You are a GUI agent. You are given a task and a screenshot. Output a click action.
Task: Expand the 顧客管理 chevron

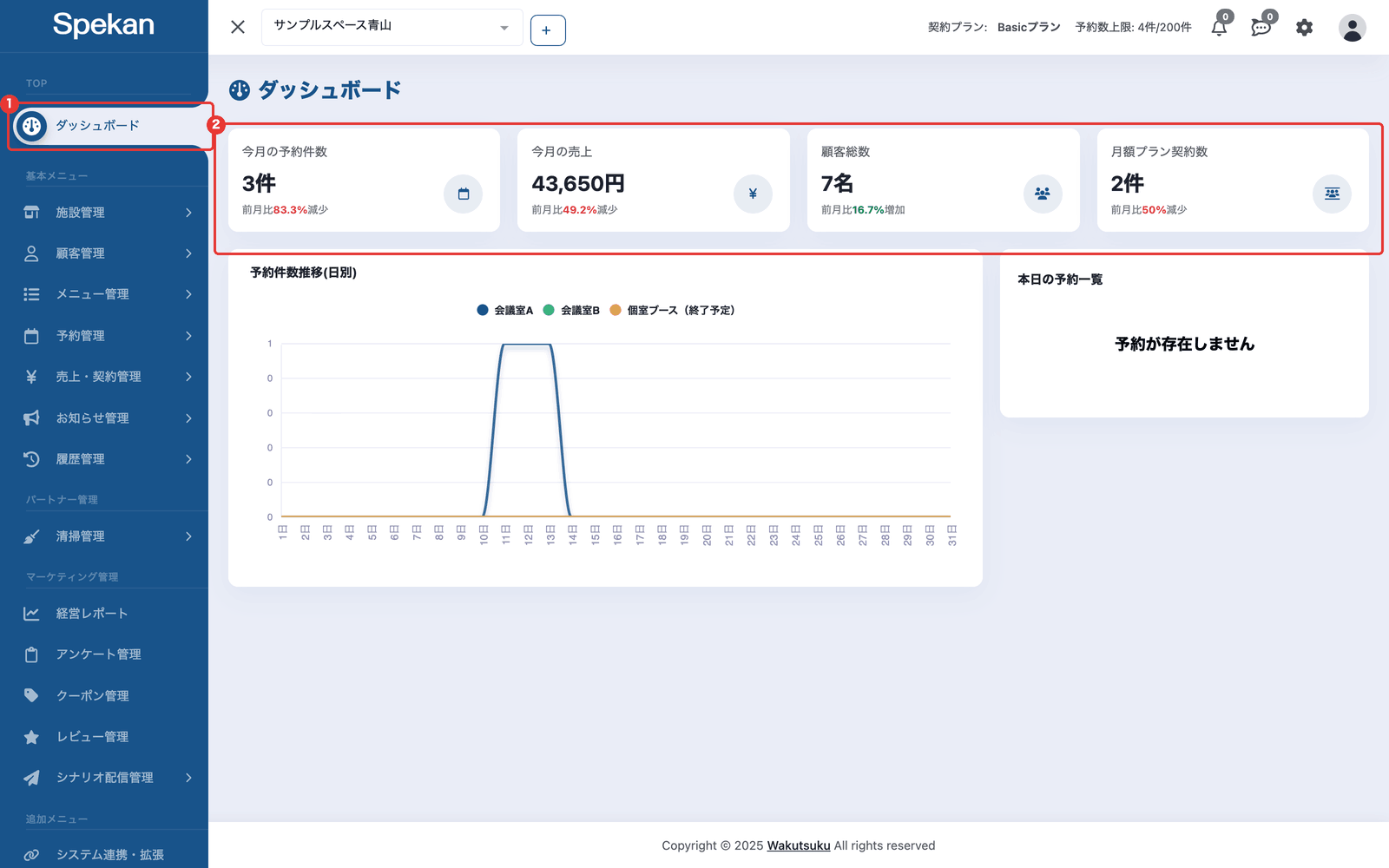188,253
